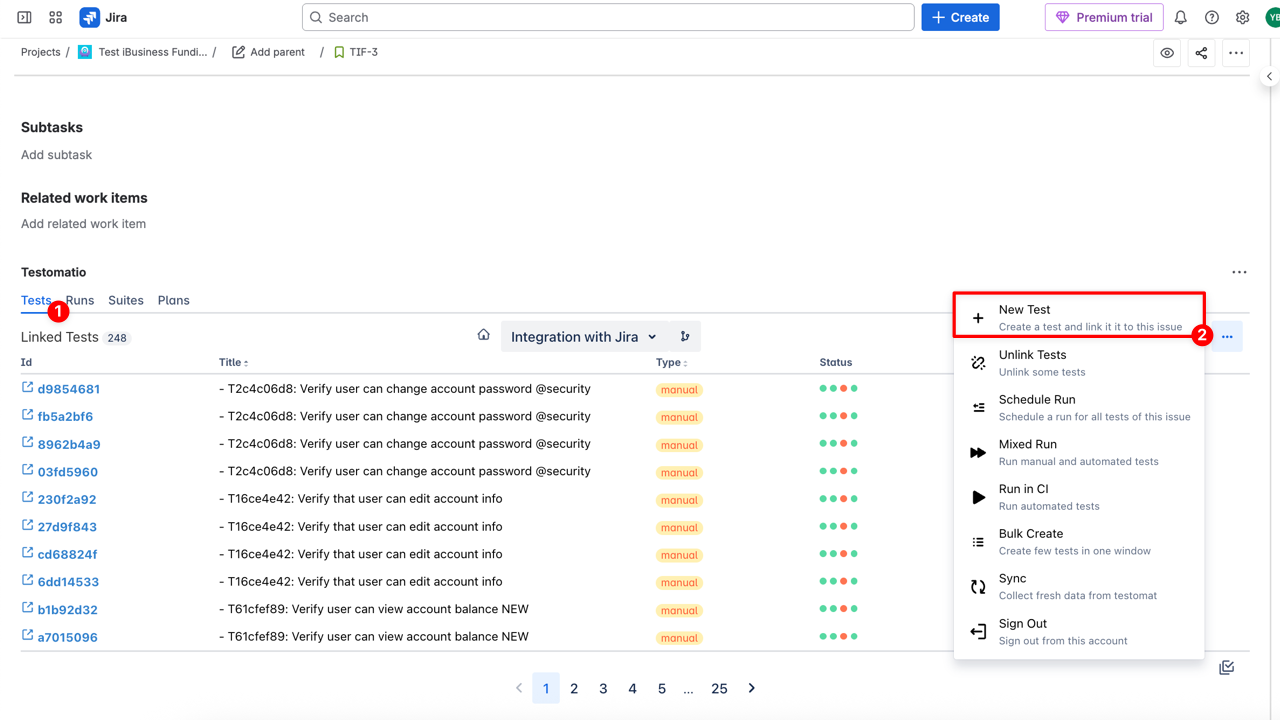The width and height of the screenshot is (1280, 720).
Task: Click status dots of first test row
Action: pos(838,389)
